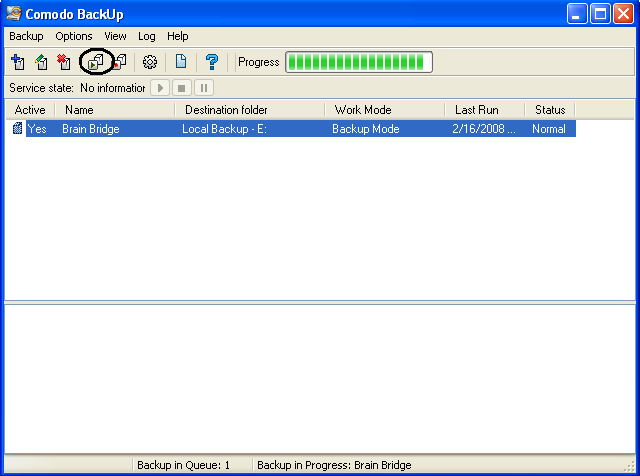Sort by the Name column header

115,110
